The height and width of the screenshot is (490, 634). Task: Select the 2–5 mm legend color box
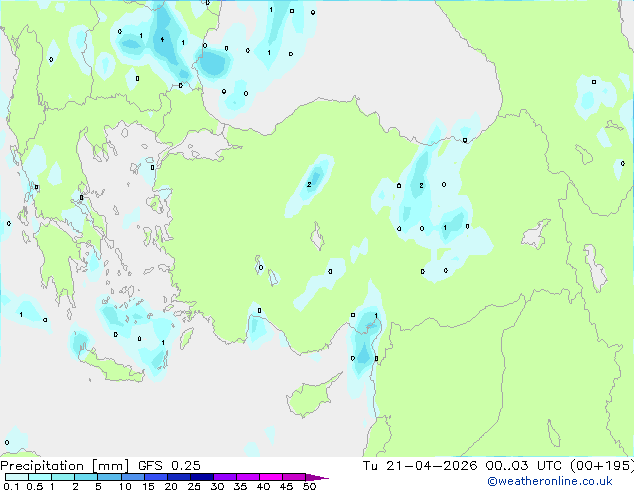click(x=86, y=477)
